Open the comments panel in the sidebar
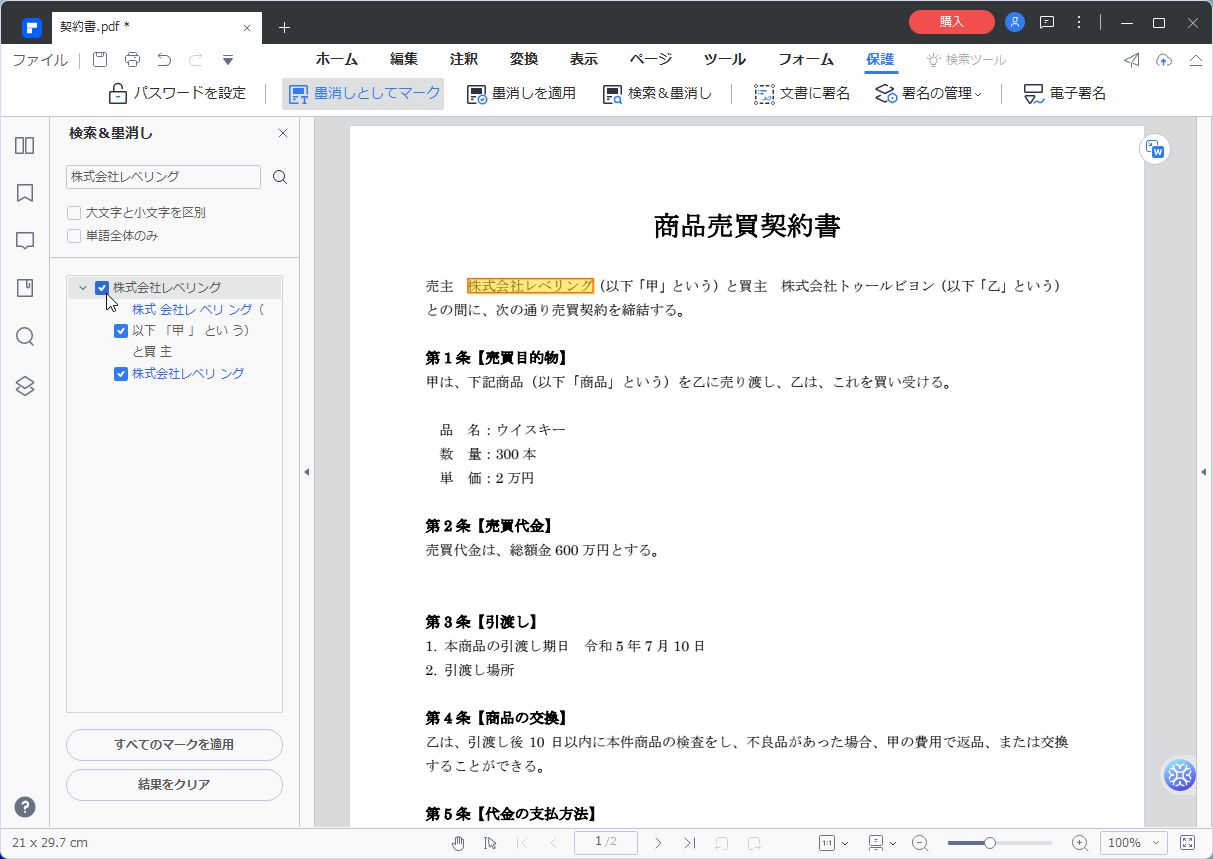 (24, 240)
